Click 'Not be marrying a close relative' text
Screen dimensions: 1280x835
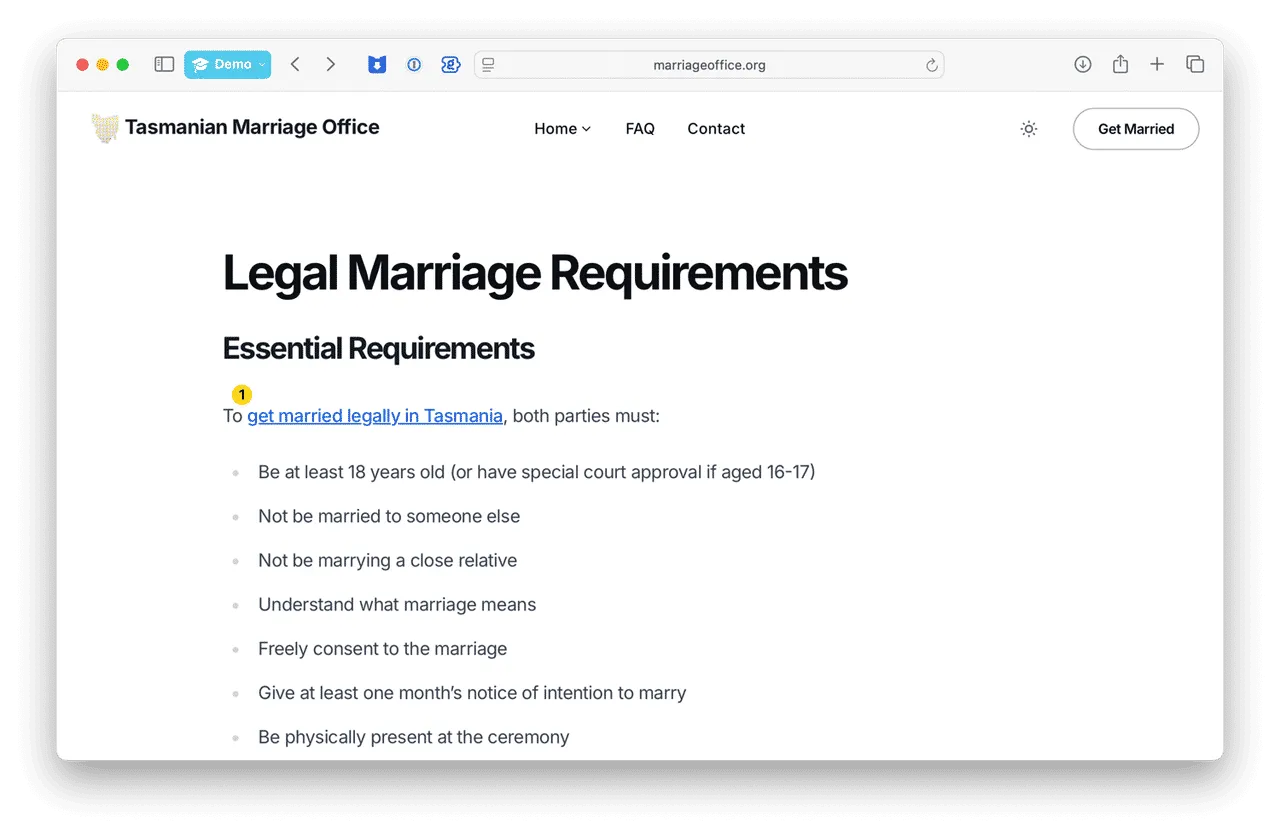tap(388, 561)
